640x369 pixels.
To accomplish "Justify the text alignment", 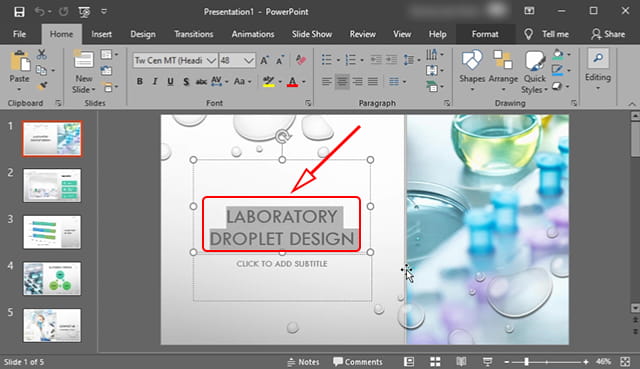I will point(373,82).
